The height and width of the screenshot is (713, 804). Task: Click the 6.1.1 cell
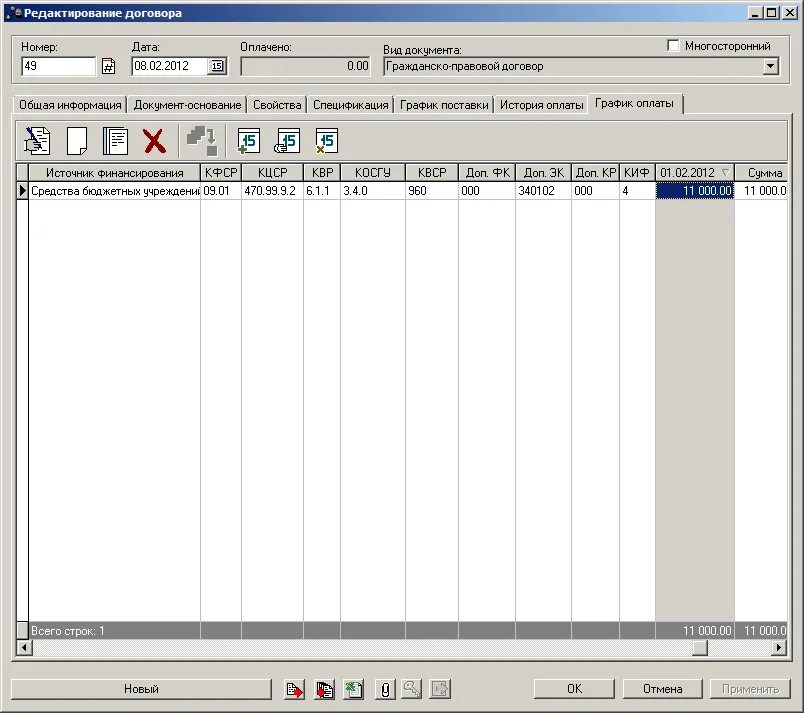click(322, 191)
